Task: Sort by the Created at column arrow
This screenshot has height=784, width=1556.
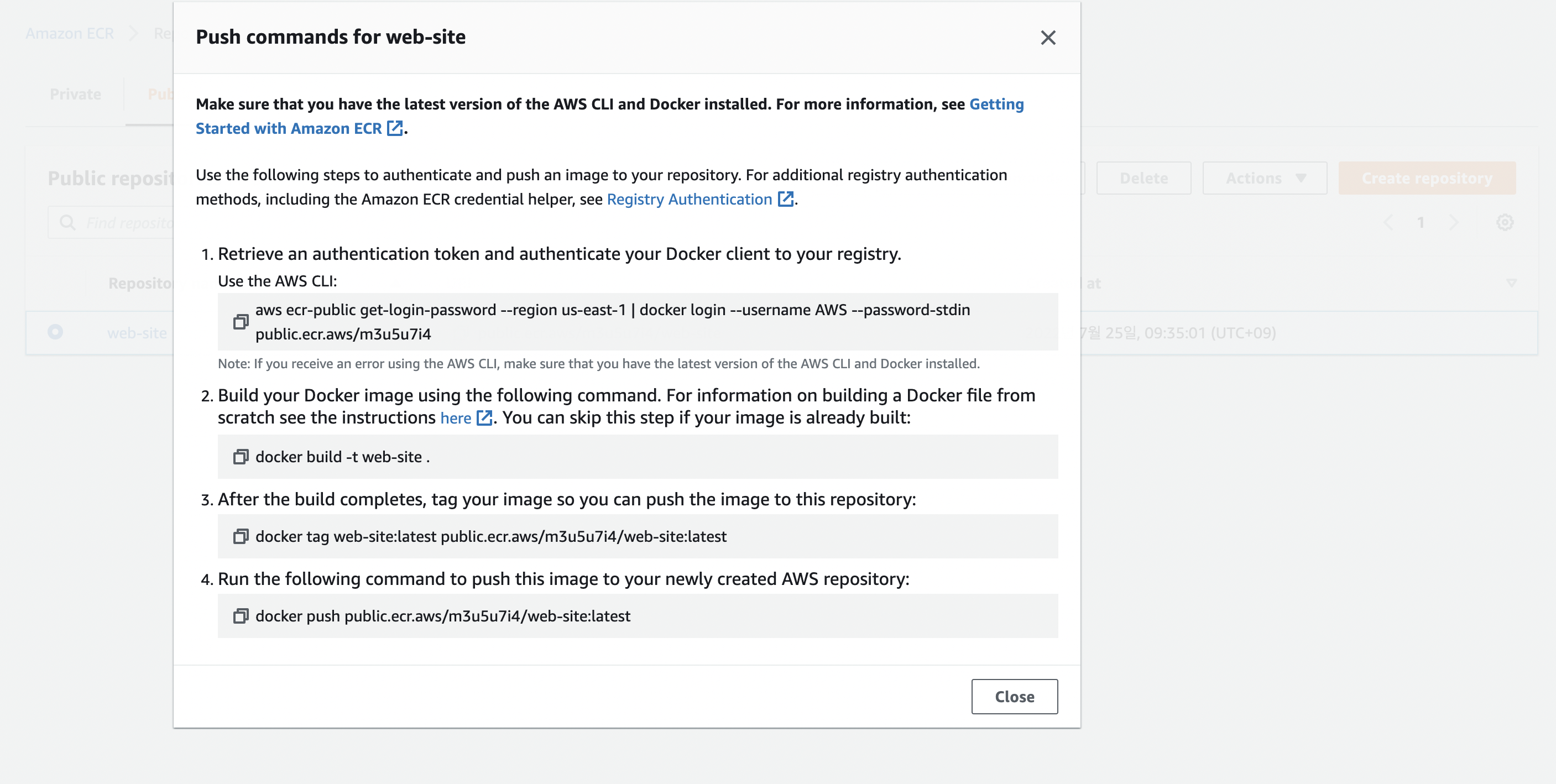Action: pyautogui.click(x=1511, y=283)
